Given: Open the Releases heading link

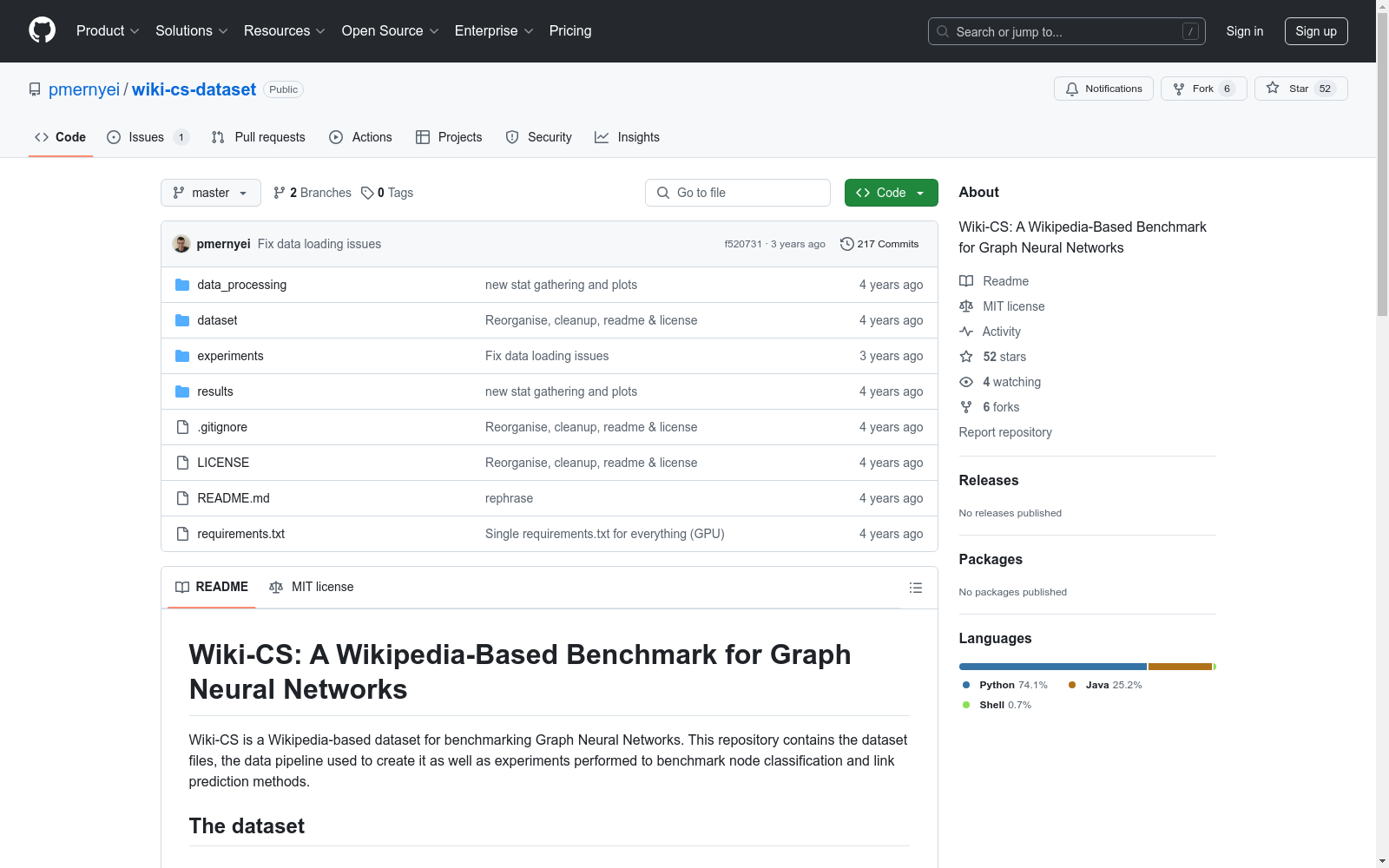Looking at the screenshot, I should pos(989,480).
